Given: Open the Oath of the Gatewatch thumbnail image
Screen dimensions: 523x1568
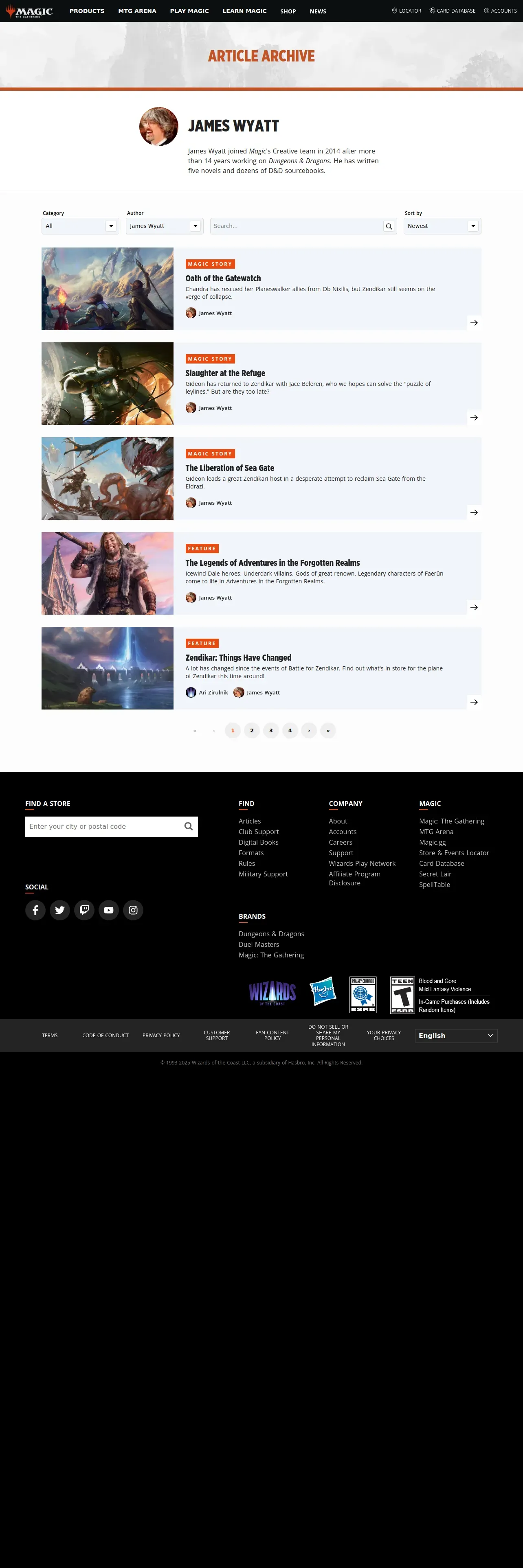Looking at the screenshot, I should pyautogui.click(x=107, y=289).
